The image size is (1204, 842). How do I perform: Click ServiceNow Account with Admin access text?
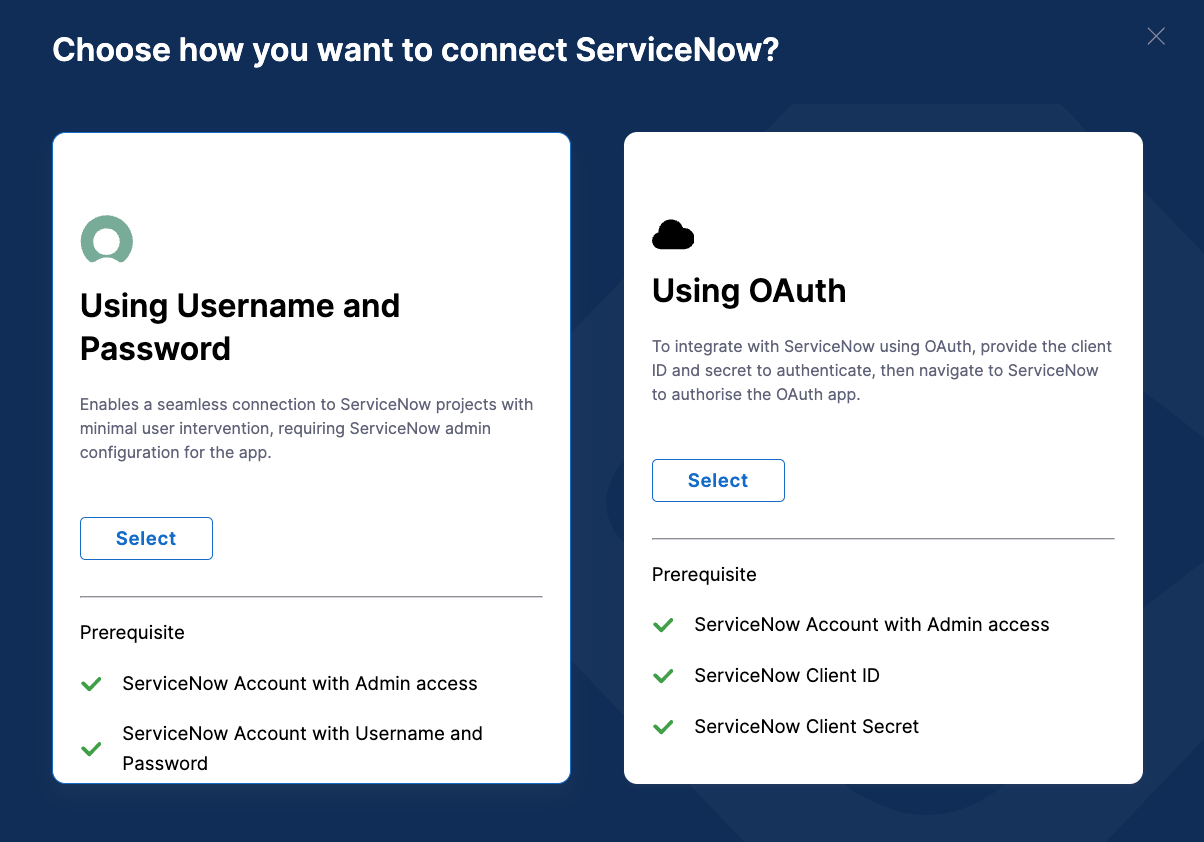(x=299, y=684)
